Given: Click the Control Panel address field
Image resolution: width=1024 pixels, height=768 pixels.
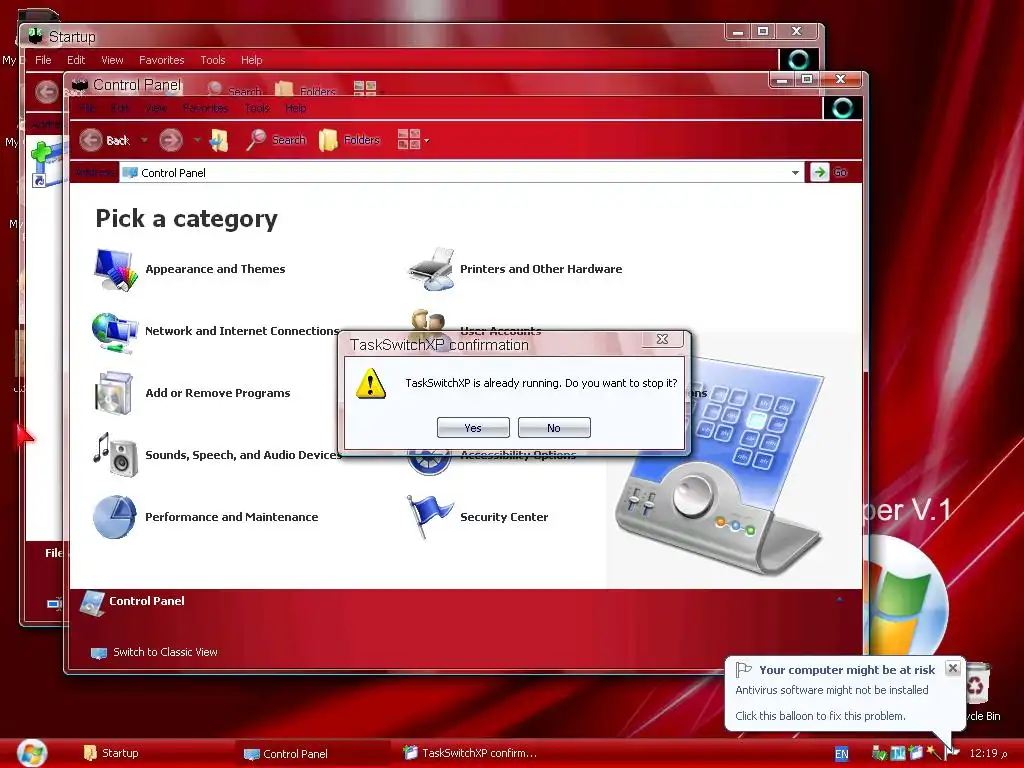Looking at the screenshot, I should 463,173.
